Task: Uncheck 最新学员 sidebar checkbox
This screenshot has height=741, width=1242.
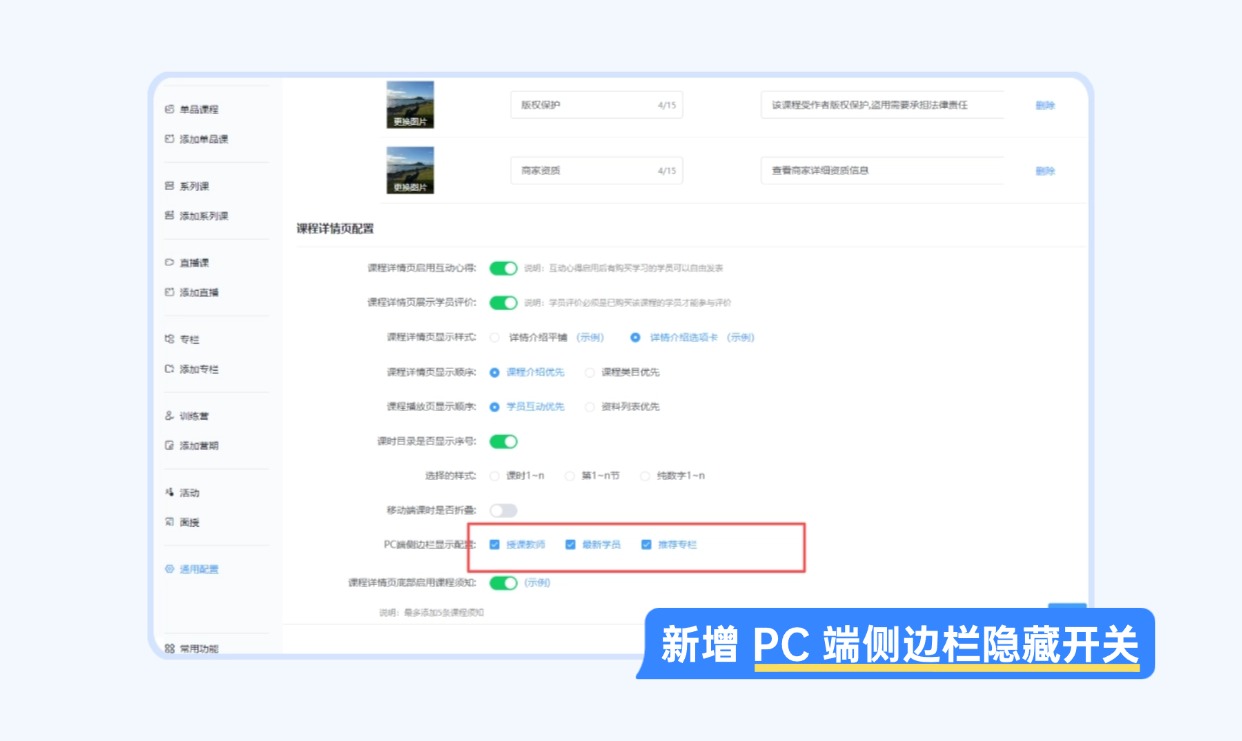Action: [570, 545]
